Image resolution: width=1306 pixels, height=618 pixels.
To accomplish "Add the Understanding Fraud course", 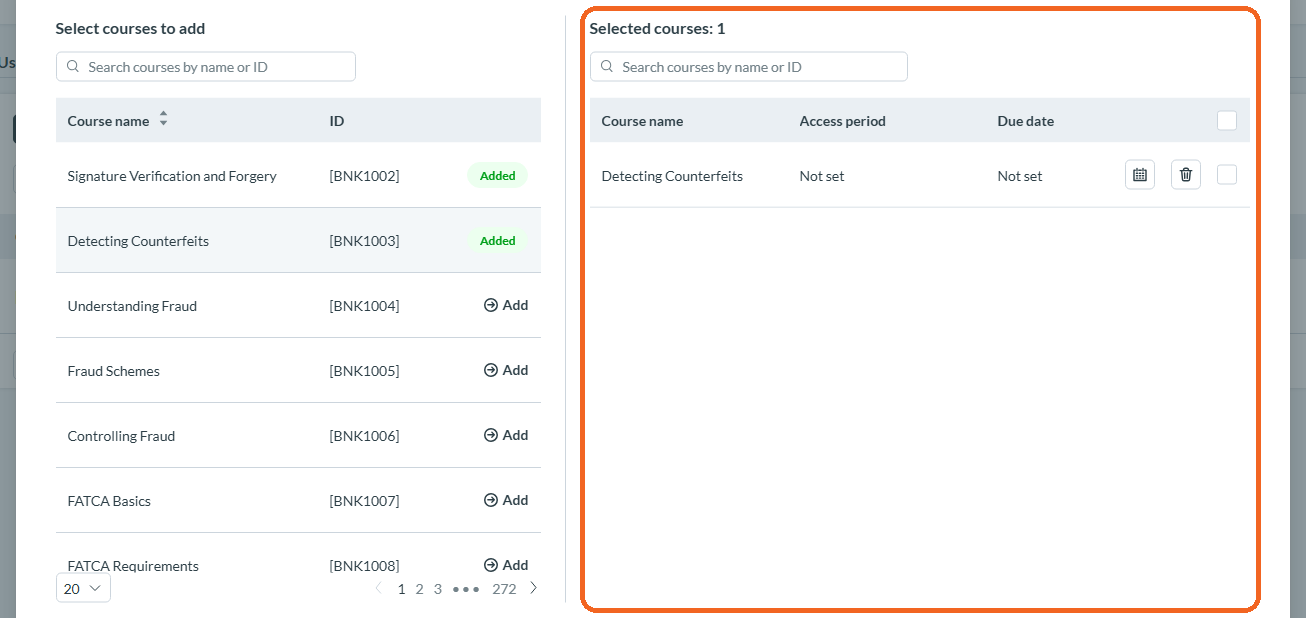I will coord(506,305).
